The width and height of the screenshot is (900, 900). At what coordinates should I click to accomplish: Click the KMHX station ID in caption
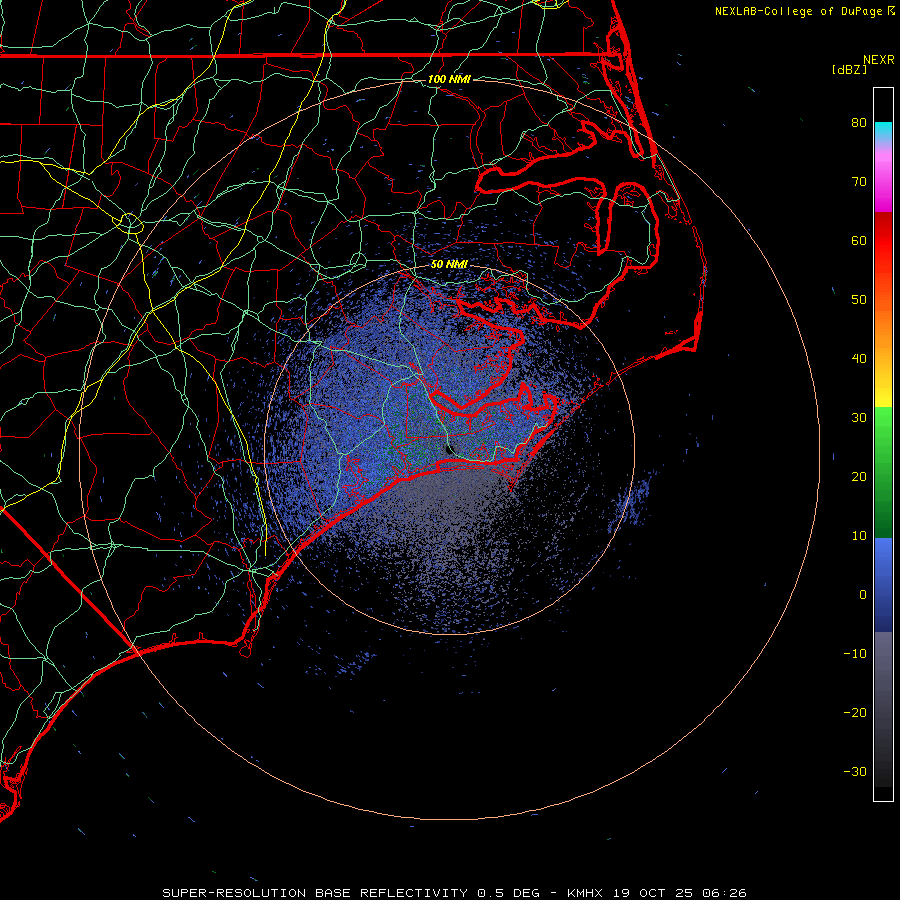coord(585,893)
